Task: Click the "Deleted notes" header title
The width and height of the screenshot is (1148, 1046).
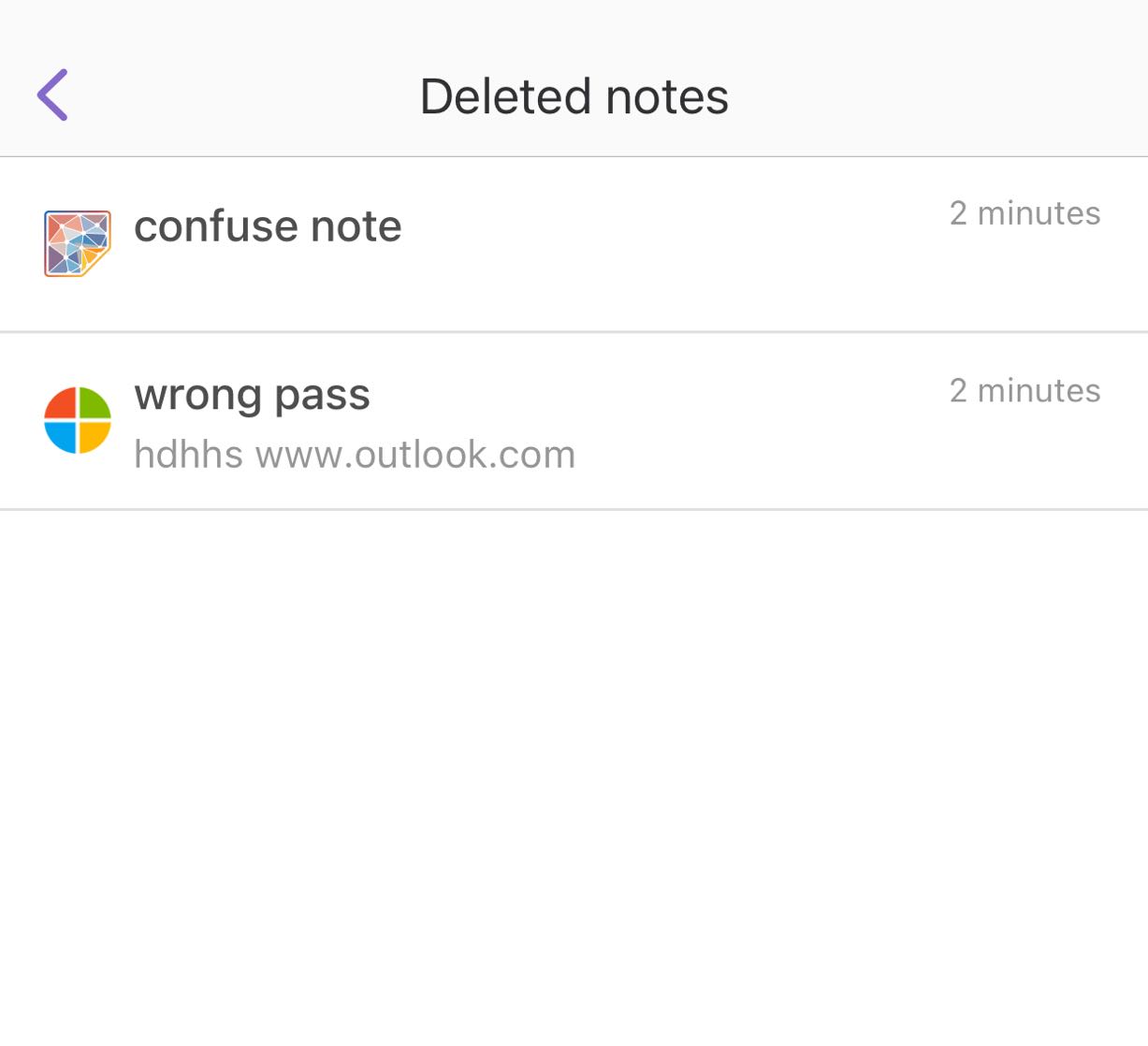Action: pyautogui.click(x=574, y=96)
